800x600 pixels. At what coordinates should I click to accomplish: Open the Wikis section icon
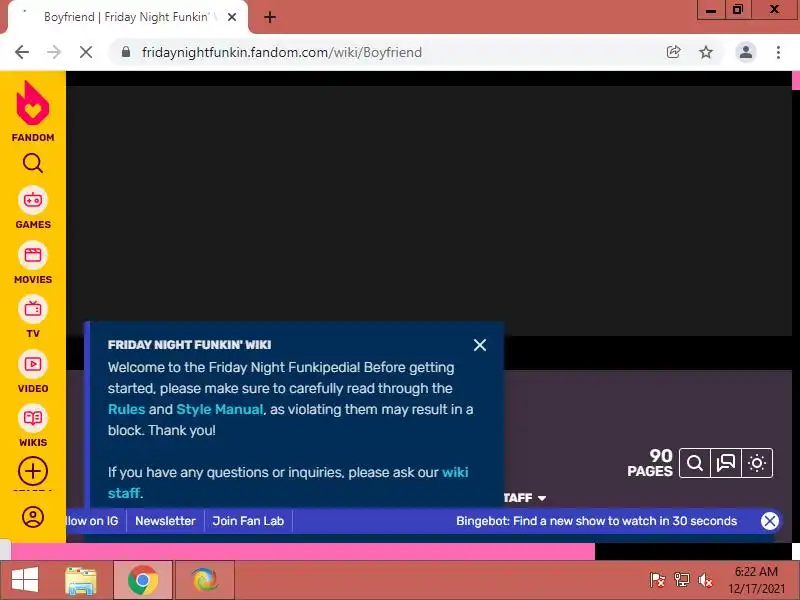[x=33, y=418]
